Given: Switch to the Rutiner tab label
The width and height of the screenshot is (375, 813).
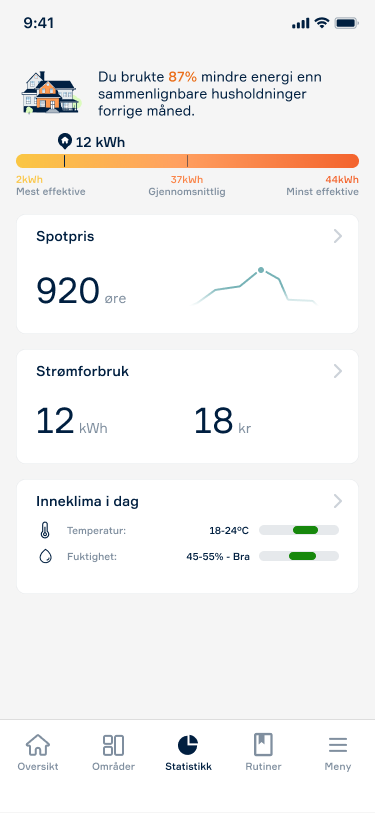Looking at the screenshot, I should (x=263, y=767).
